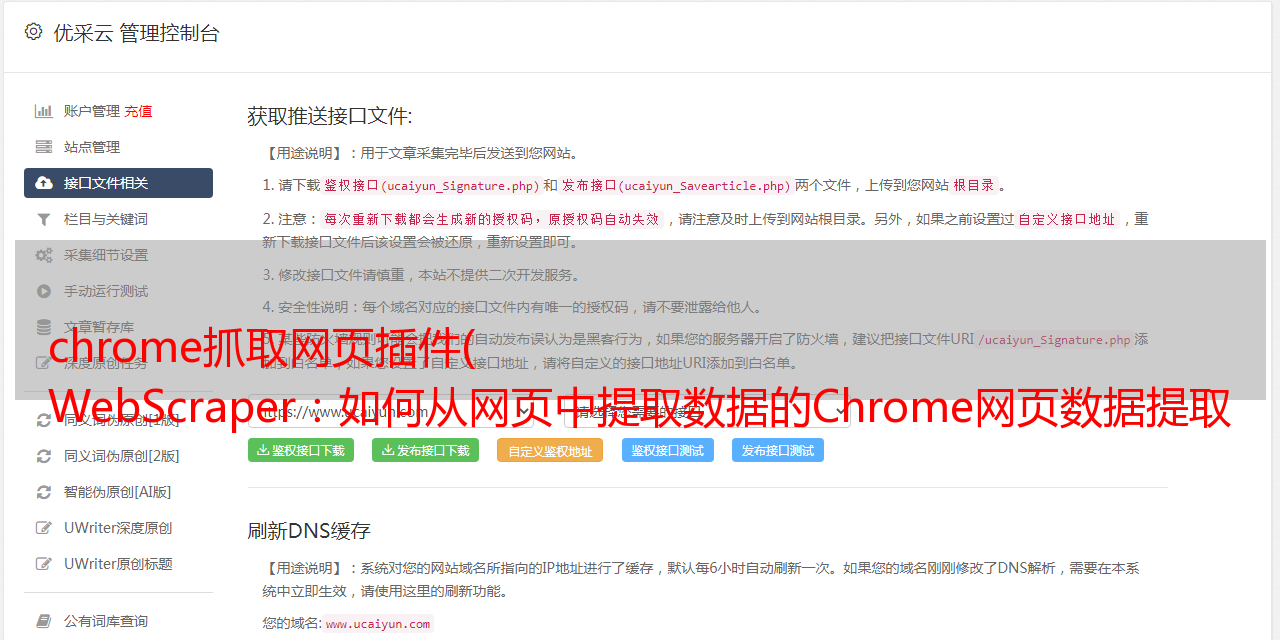The width and height of the screenshot is (1280, 640).
Task: Click the orange 自定义鉴权地址 button
Action: pos(550,450)
